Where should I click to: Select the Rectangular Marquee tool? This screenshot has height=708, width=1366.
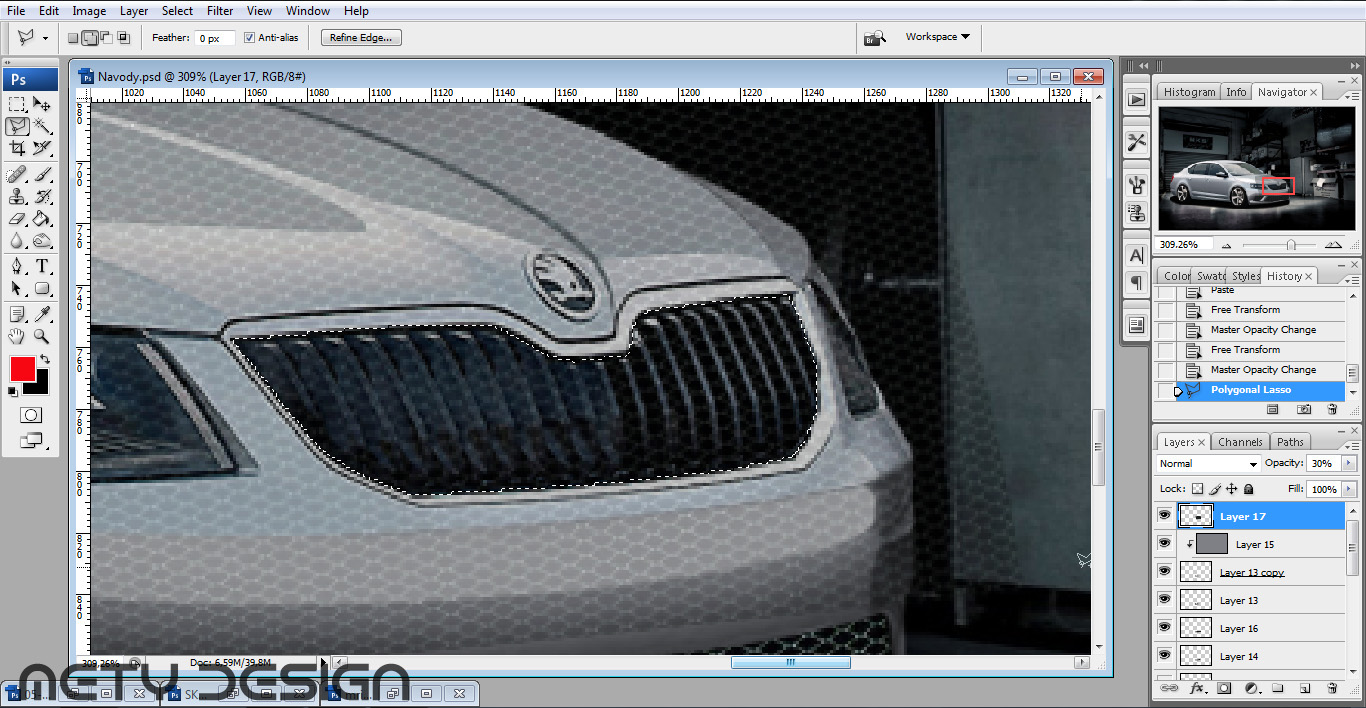point(17,104)
